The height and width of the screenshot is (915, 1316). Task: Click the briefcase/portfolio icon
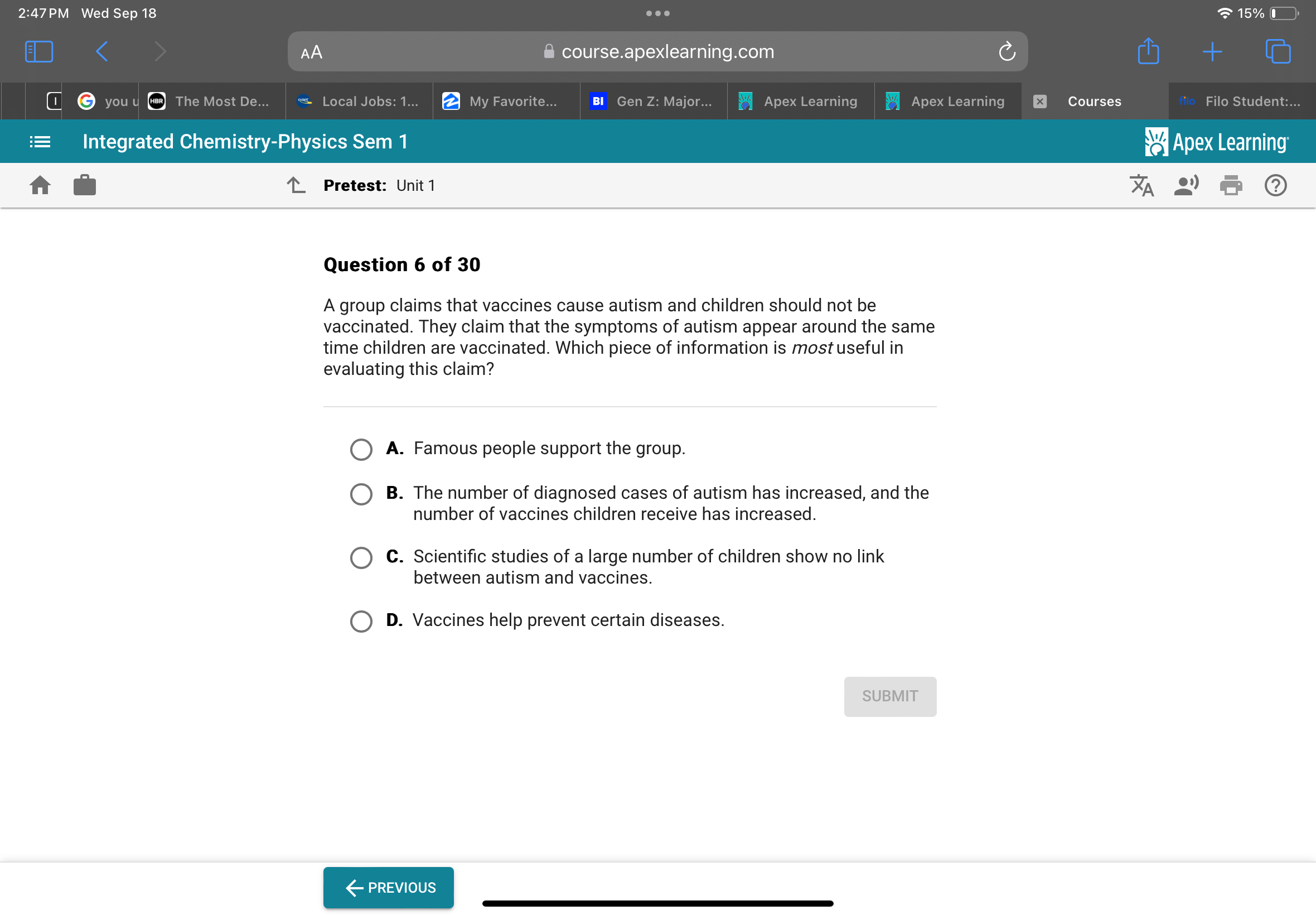click(85, 185)
